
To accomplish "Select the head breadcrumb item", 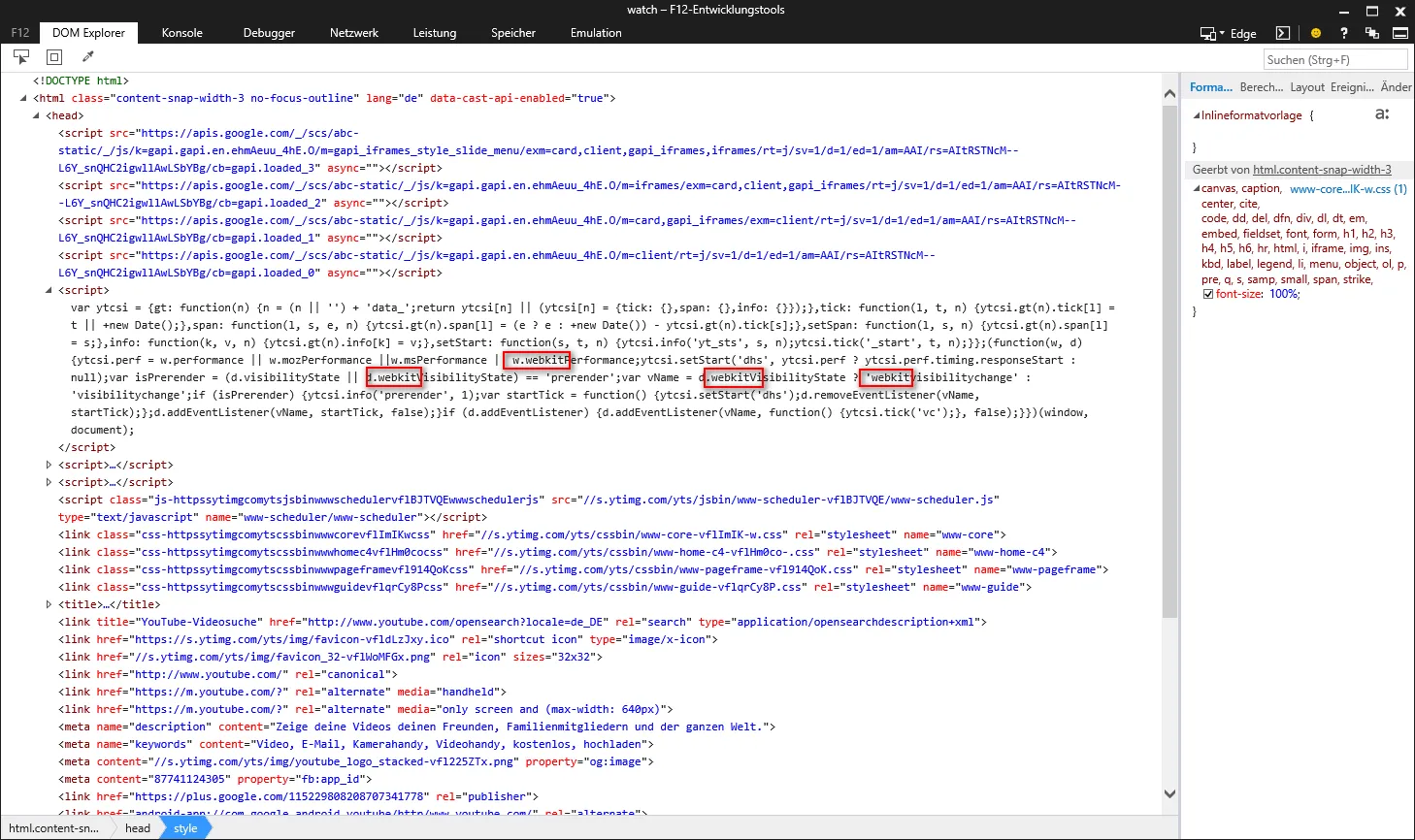I will pos(138,828).
